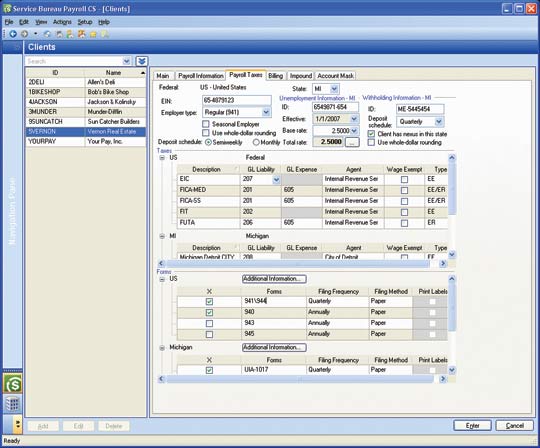540x448 pixels.
Task: Check Wage Exempt for FUTA row
Action: [404, 223]
